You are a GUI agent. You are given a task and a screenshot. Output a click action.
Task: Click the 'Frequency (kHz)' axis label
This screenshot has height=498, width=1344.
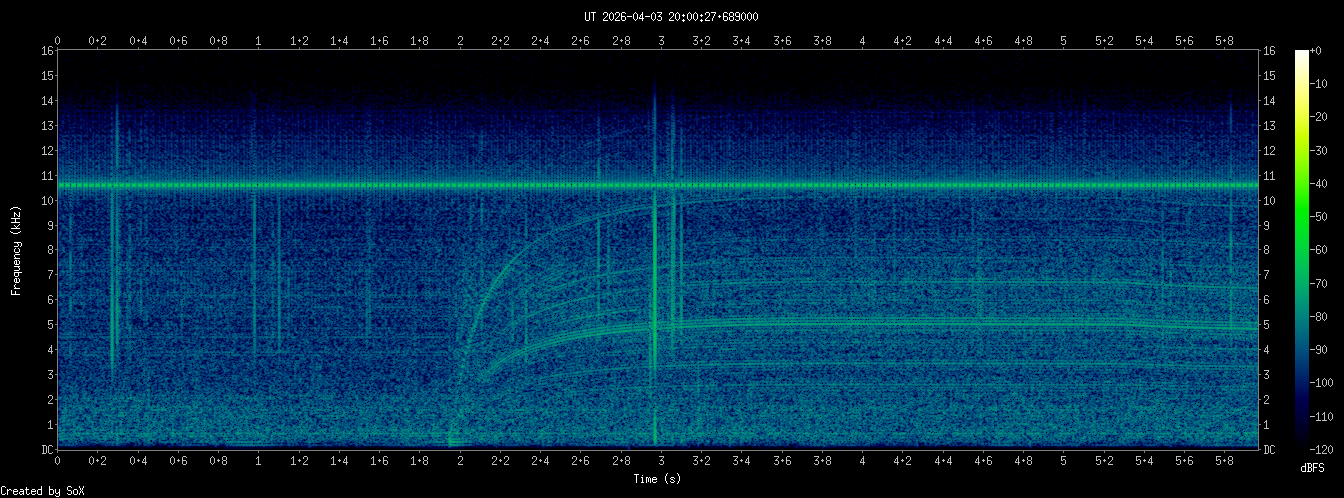tap(16, 250)
